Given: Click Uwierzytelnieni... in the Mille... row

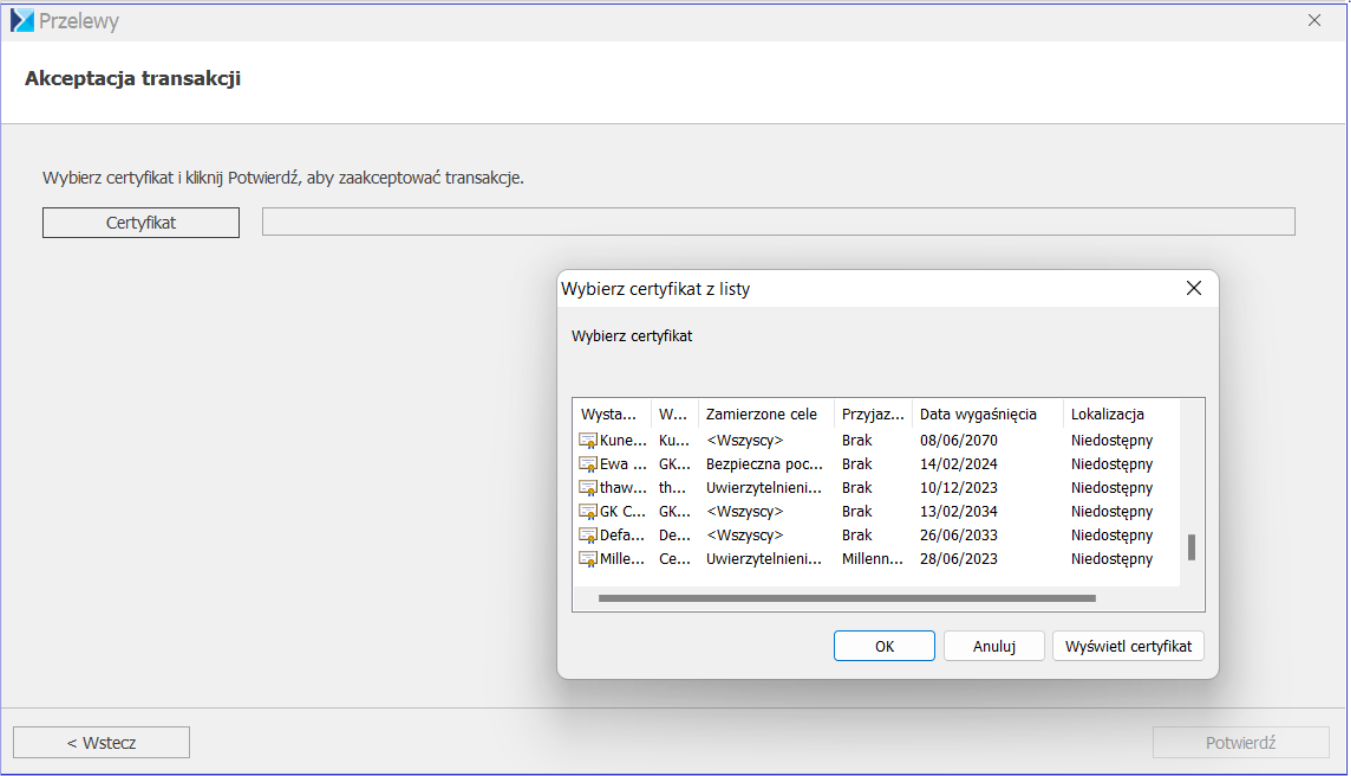Looking at the screenshot, I should pyautogui.click(x=765, y=559).
